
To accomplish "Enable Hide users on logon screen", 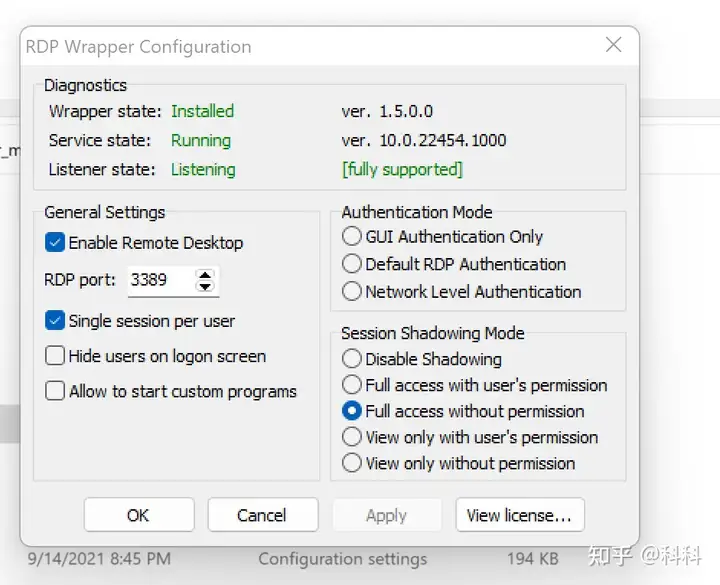I will (x=55, y=356).
